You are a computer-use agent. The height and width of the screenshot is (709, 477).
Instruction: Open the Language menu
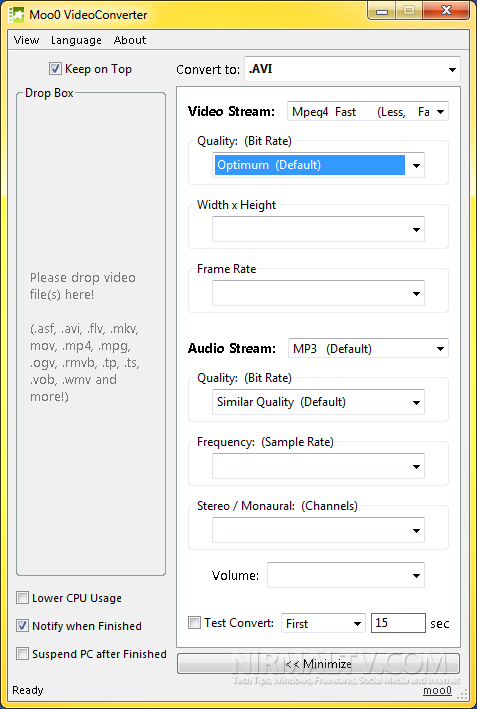pos(76,40)
